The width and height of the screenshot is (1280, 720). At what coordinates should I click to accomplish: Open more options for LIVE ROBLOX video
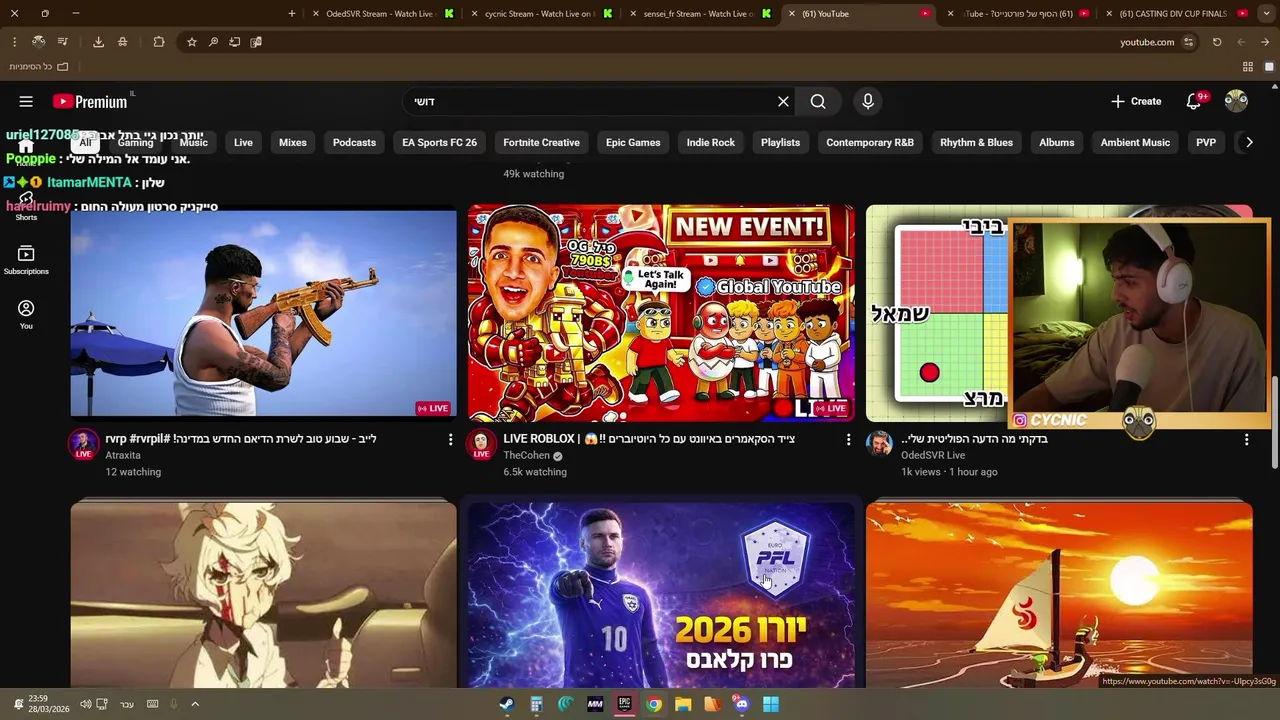point(848,439)
